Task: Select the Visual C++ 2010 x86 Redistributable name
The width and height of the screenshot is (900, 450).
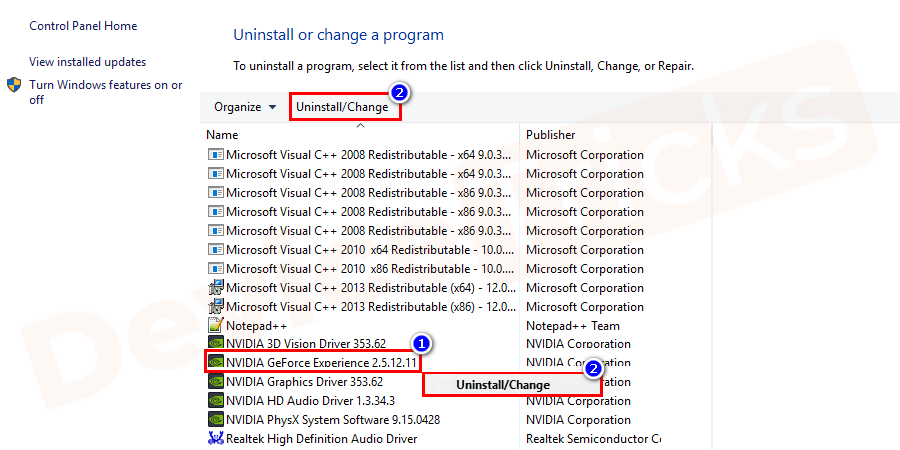Action: tap(368, 269)
